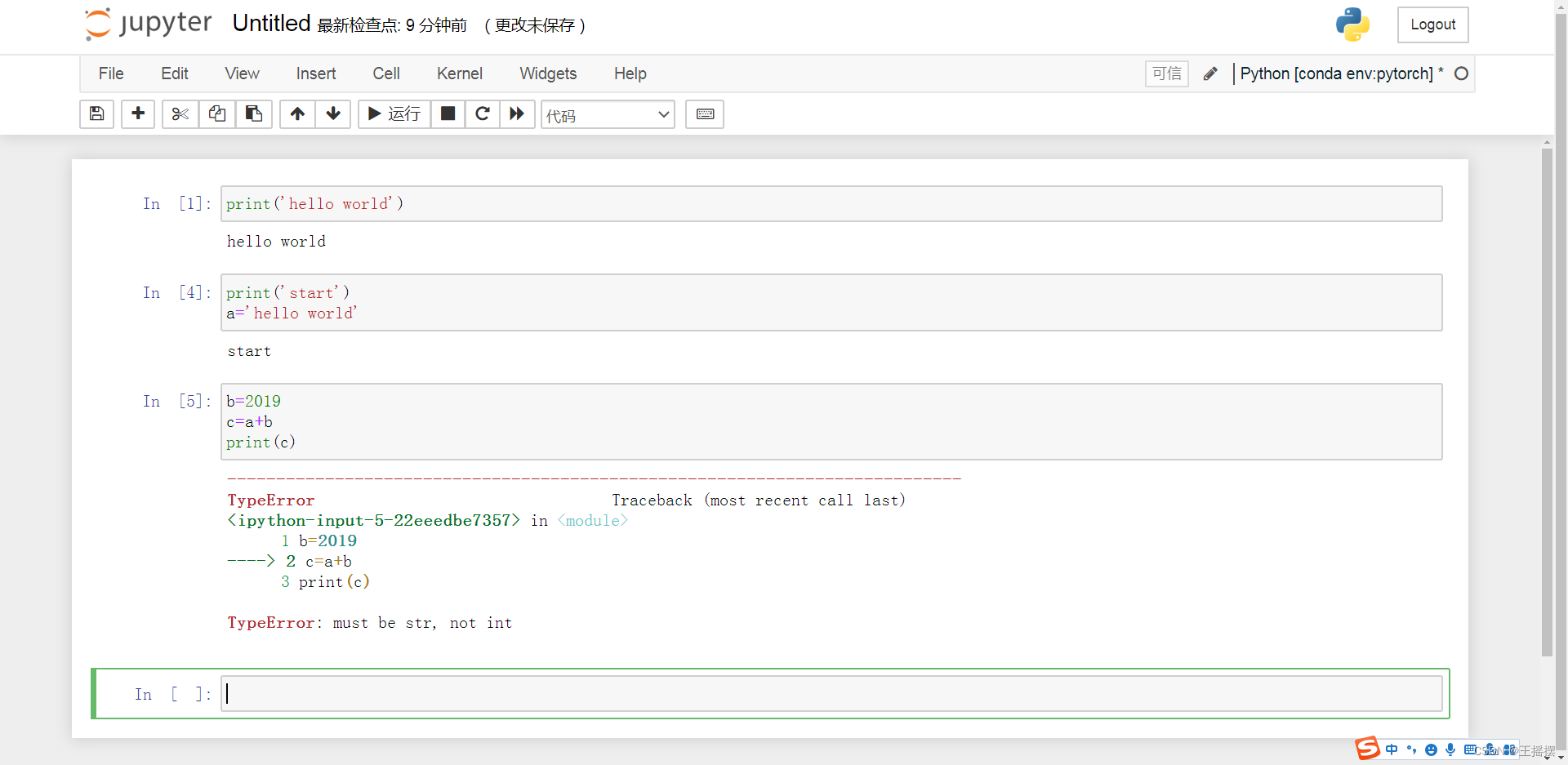Click the Sogou S input method logo
1568x765 pixels.
click(x=1368, y=748)
